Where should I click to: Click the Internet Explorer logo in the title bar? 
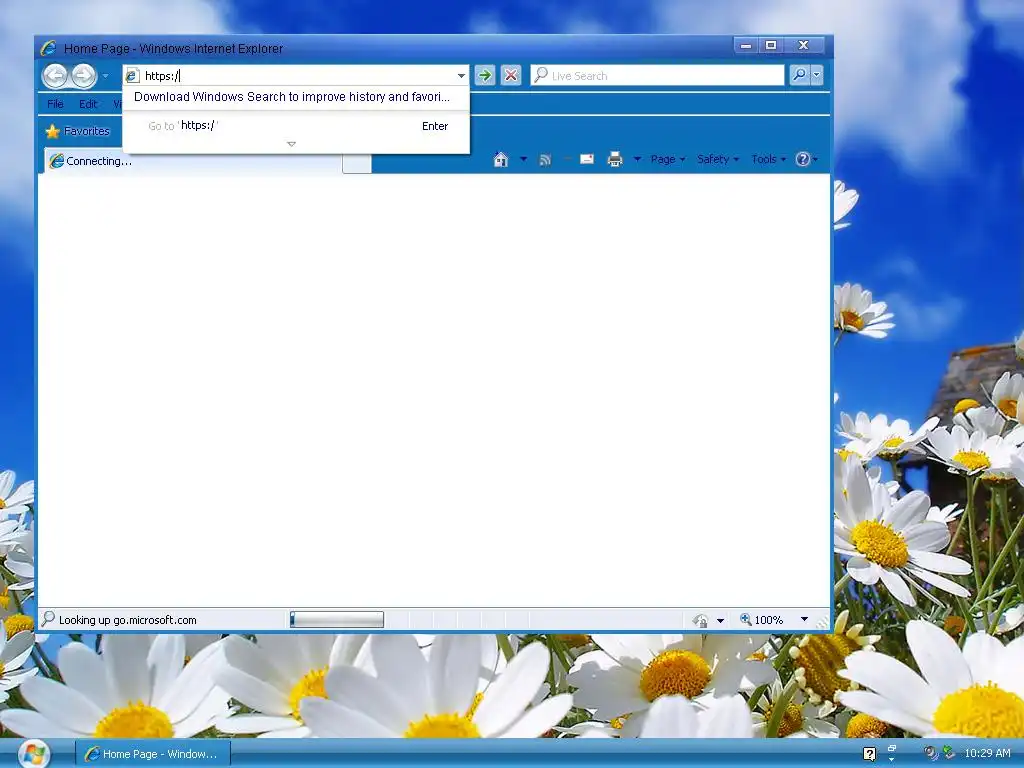(48, 48)
